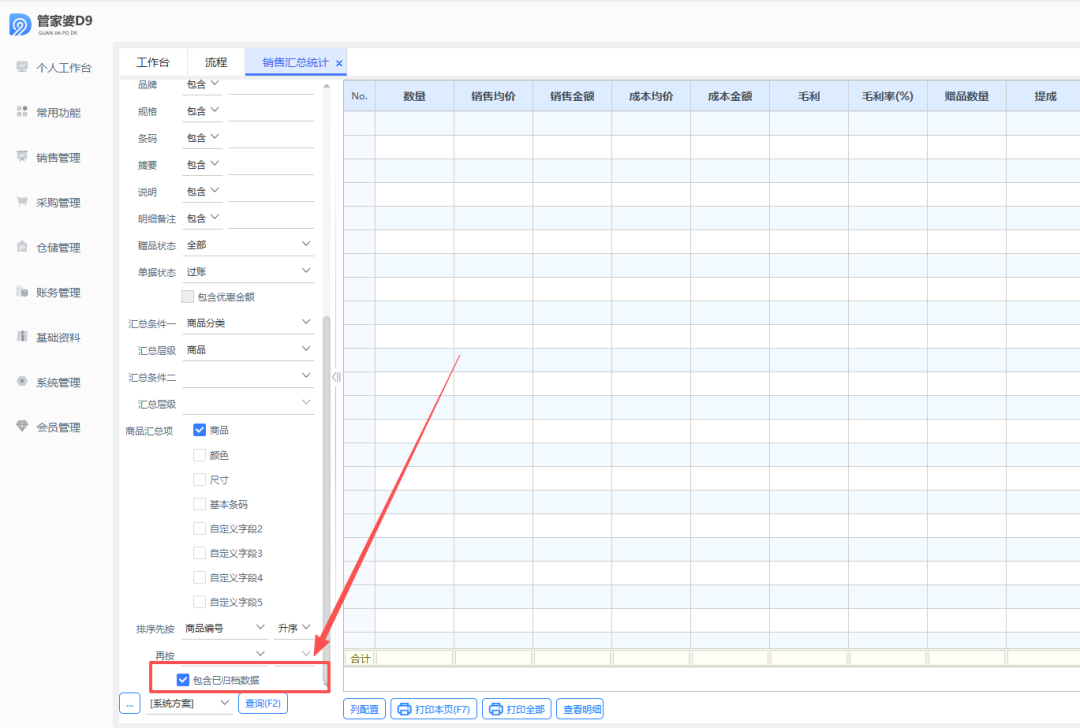Uncheck 商品 summary item checkbox

(200, 430)
